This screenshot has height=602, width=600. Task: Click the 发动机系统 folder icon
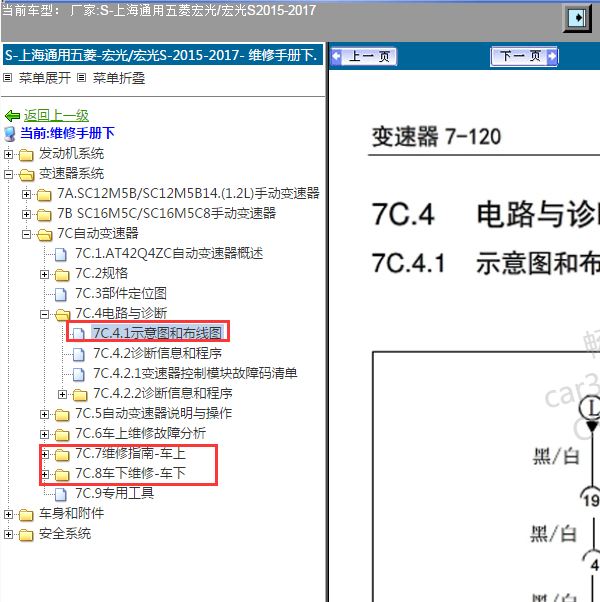tap(26, 155)
